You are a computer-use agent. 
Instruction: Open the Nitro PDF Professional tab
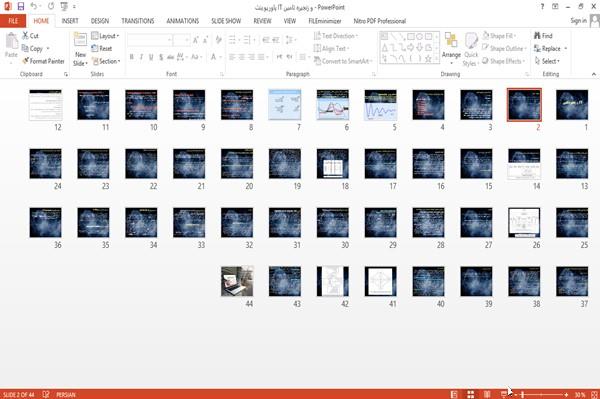pyautogui.click(x=380, y=21)
